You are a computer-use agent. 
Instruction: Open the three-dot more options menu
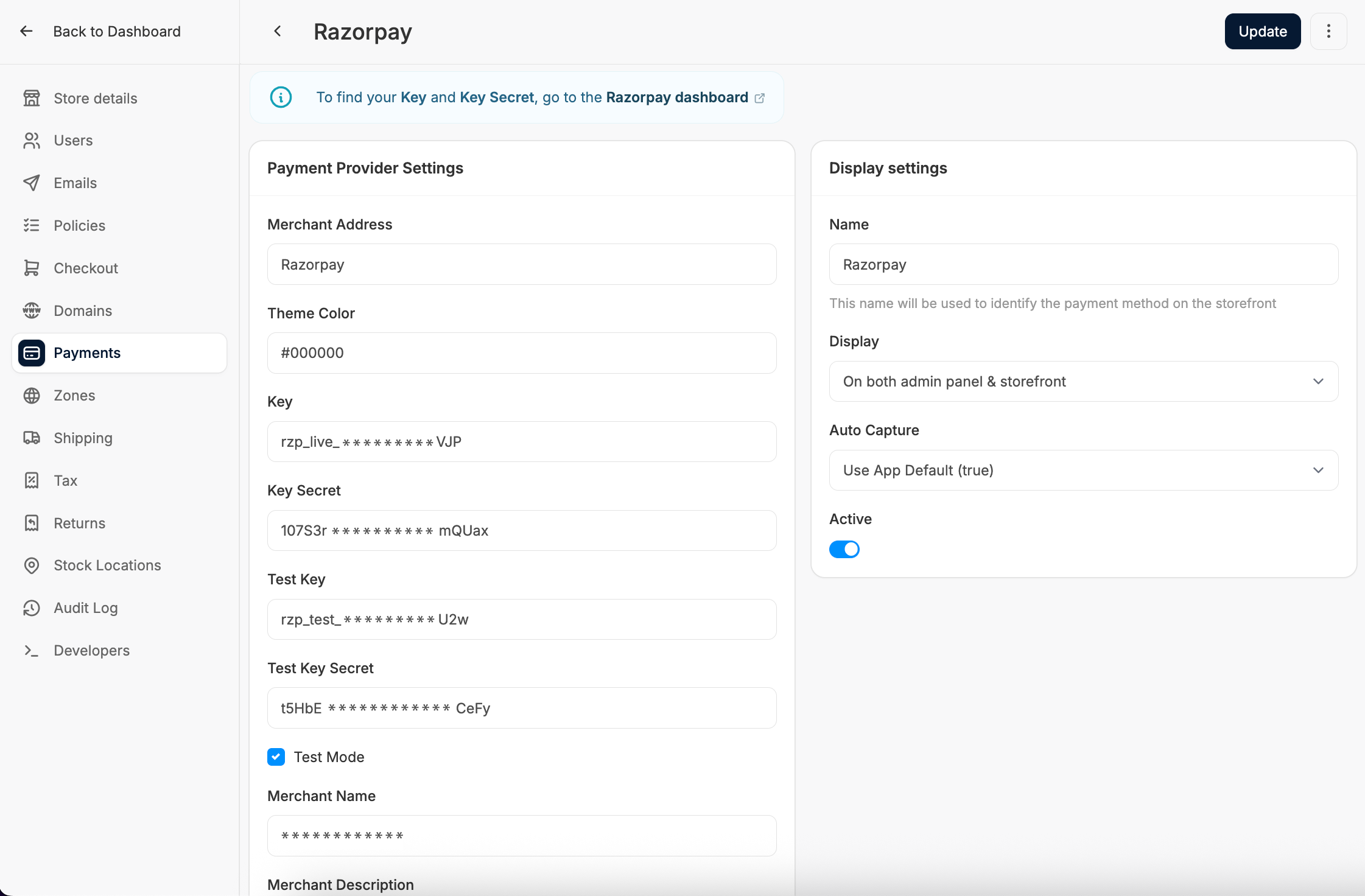(x=1328, y=31)
